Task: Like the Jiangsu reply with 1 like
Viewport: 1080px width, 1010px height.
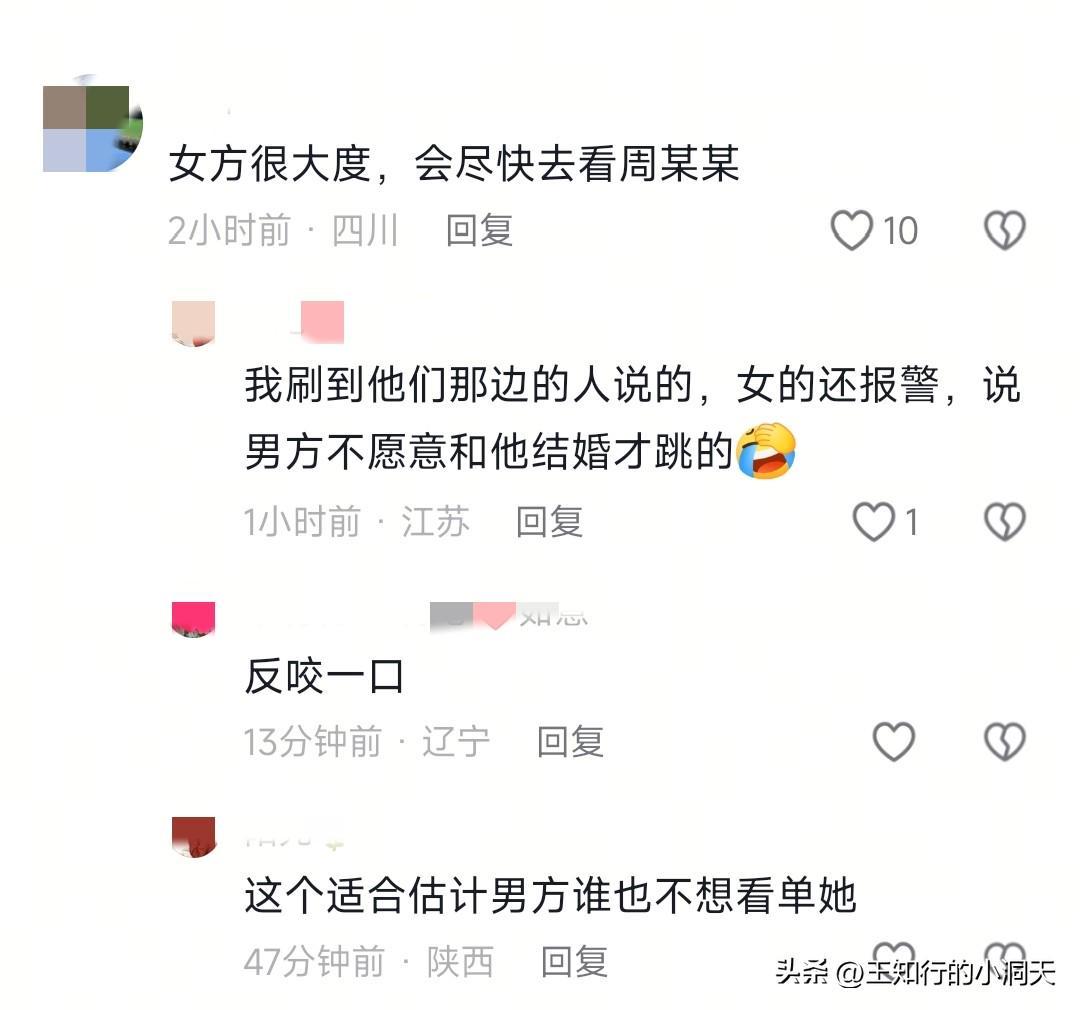Action: point(874,522)
